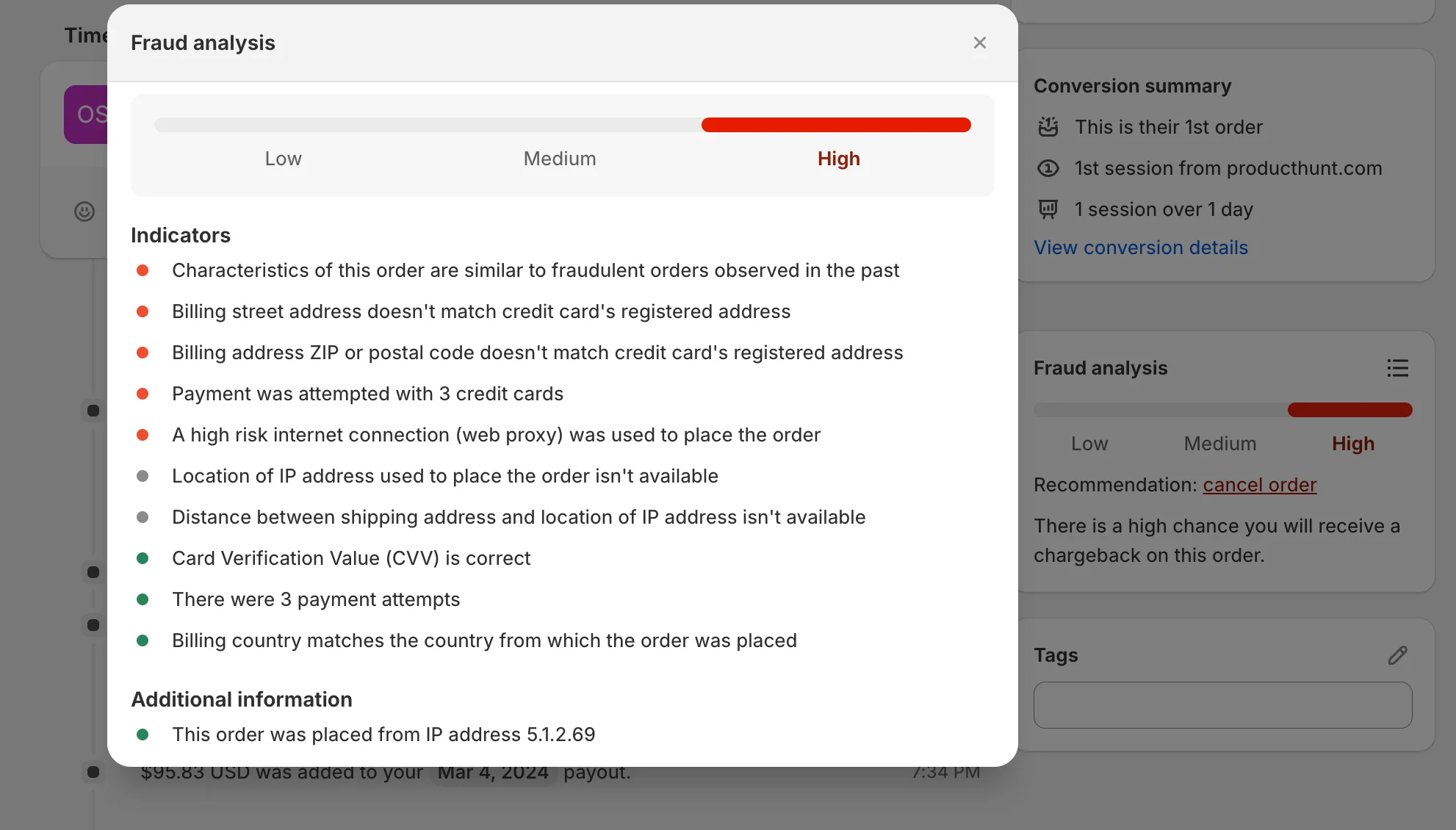Click inside the Tags input field
1456x830 pixels.
[1222, 705]
